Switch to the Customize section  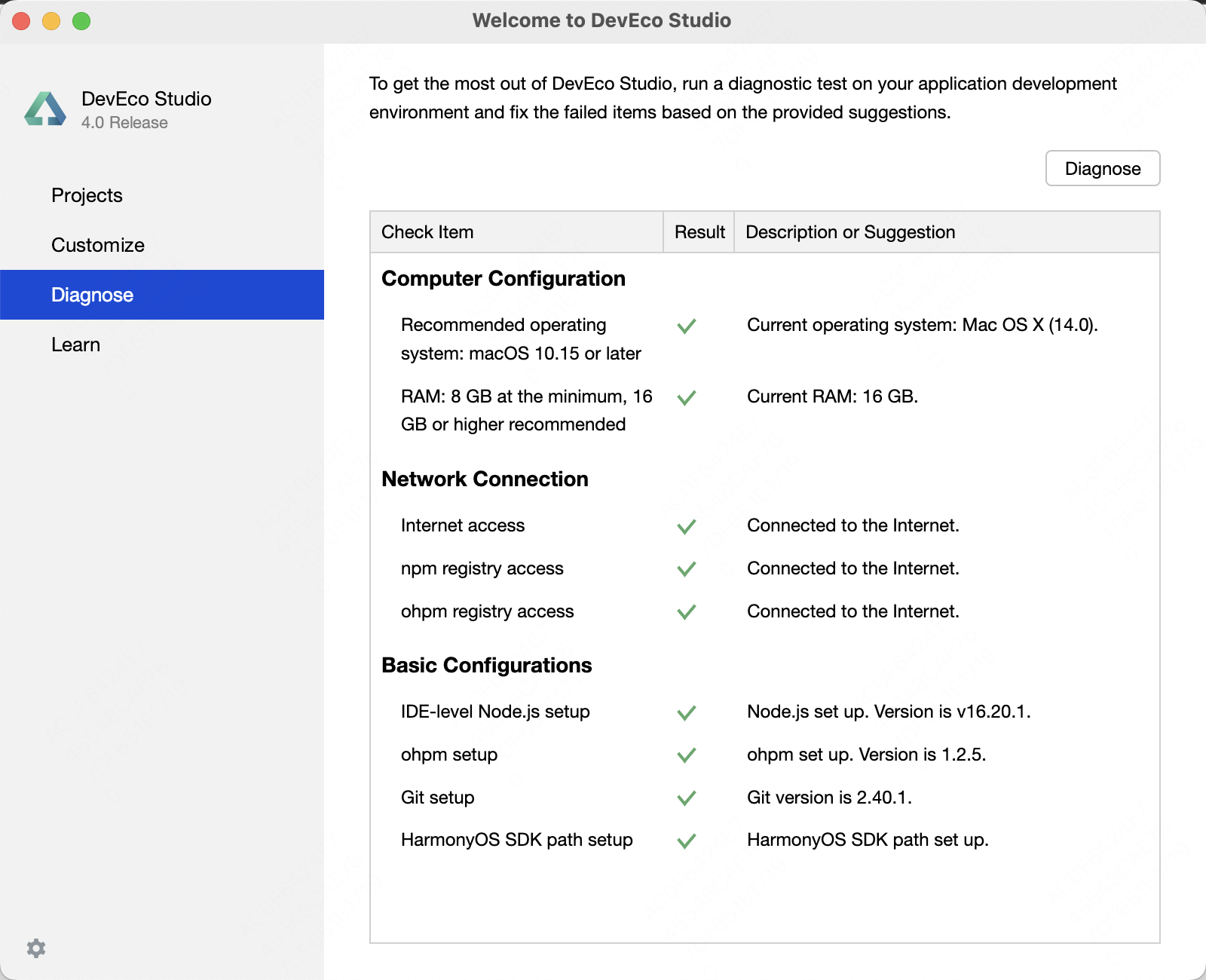pyautogui.click(x=162, y=245)
